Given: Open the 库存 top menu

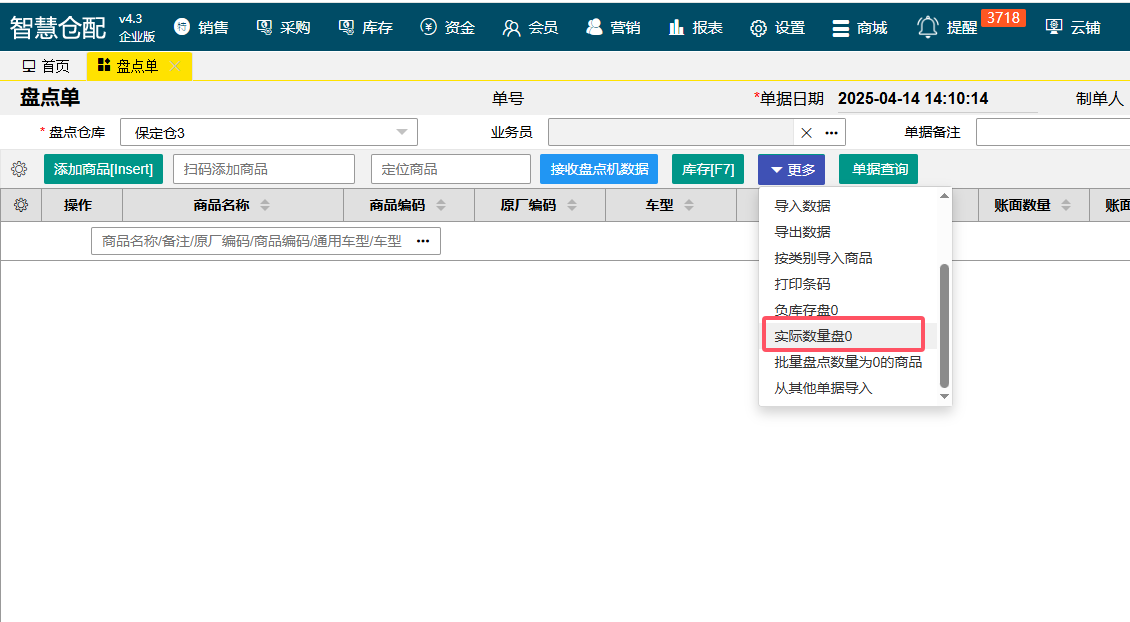Looking at the screenshot, I should tap(366, 27).
